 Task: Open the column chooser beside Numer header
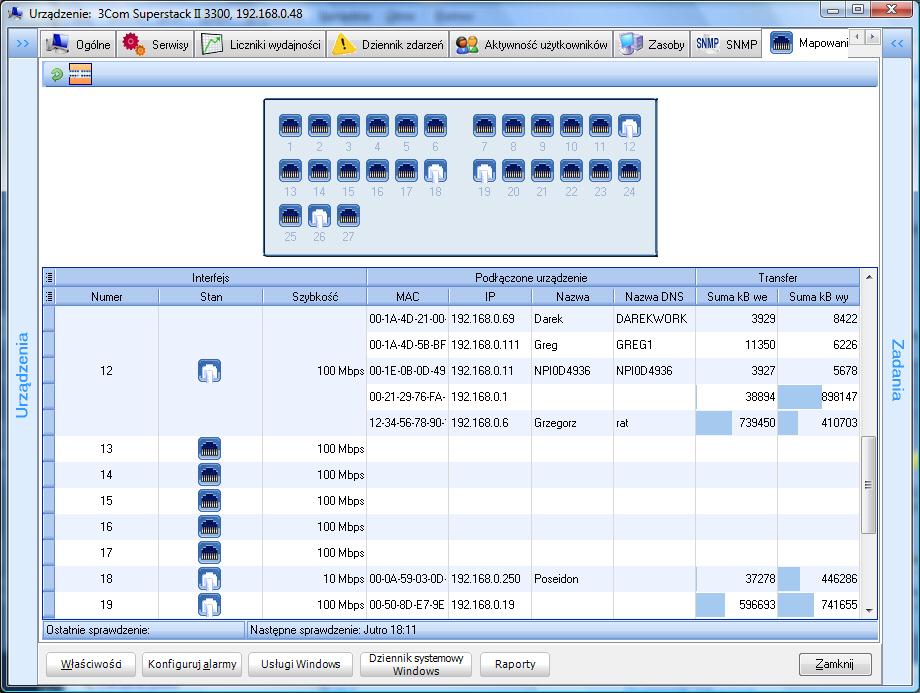click(49, 297)
